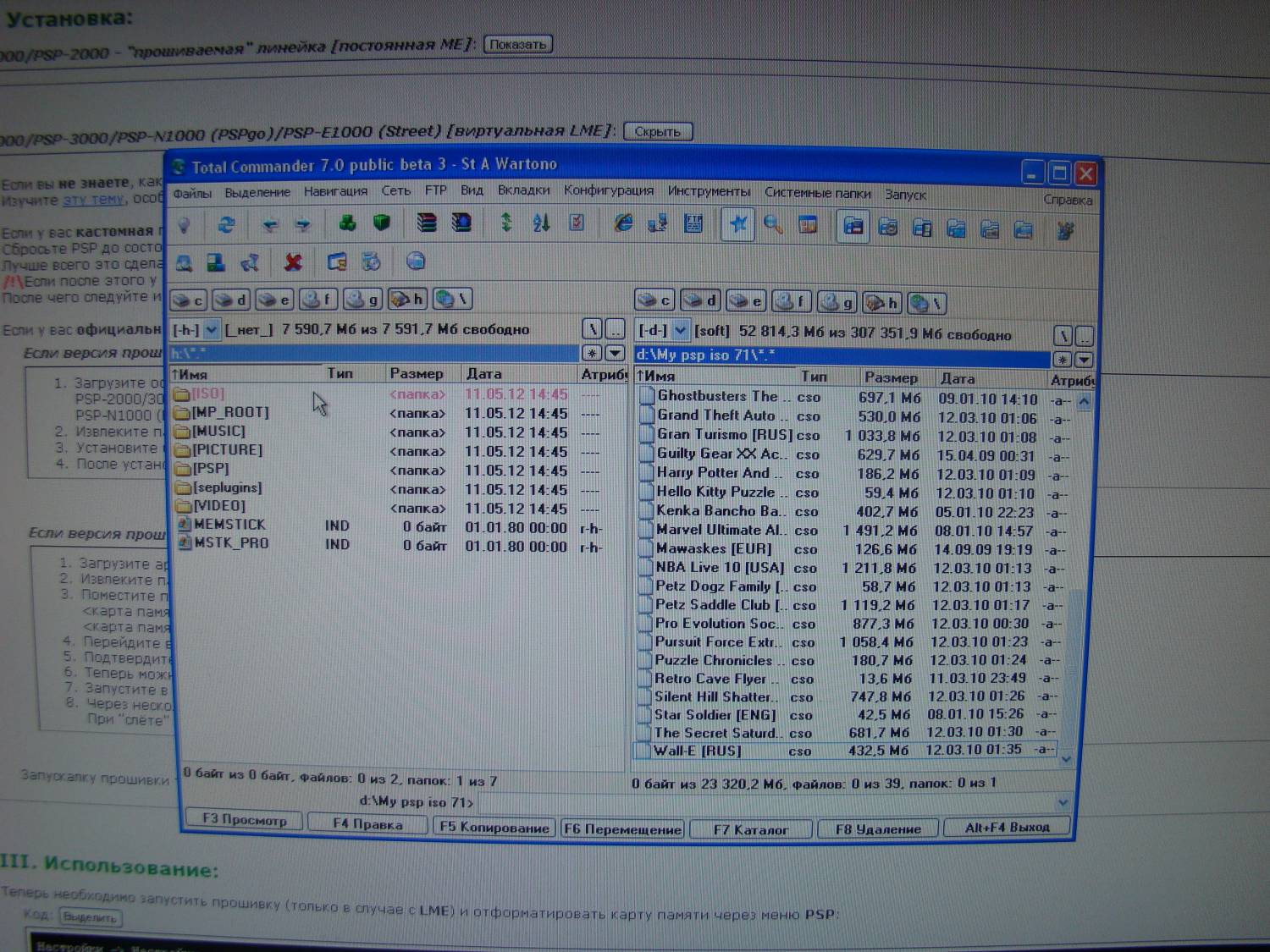The width and height of the screenshot is (1270, 952).
Task: Click the red X icon in toolbar
Action: (293, 262)
